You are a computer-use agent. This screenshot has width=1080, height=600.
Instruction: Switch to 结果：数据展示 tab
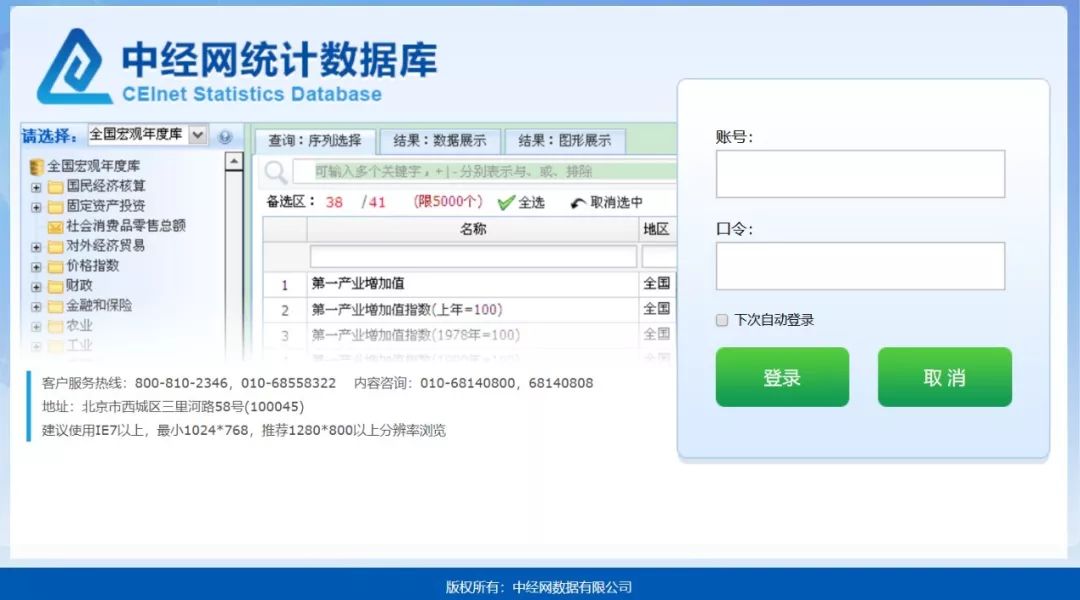click(440, 141)
